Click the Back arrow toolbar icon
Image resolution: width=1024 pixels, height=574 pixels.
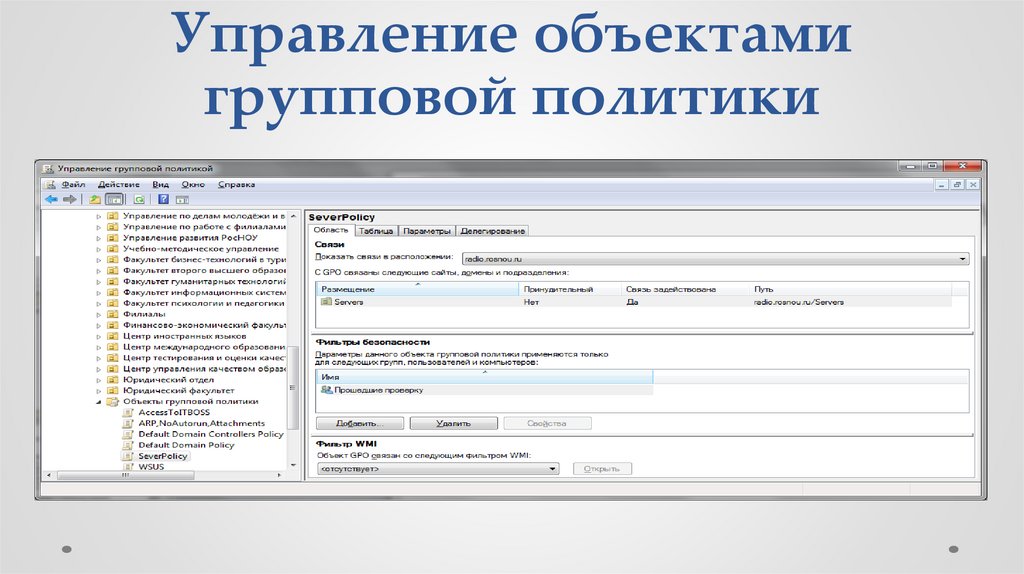tap(51, 199)
